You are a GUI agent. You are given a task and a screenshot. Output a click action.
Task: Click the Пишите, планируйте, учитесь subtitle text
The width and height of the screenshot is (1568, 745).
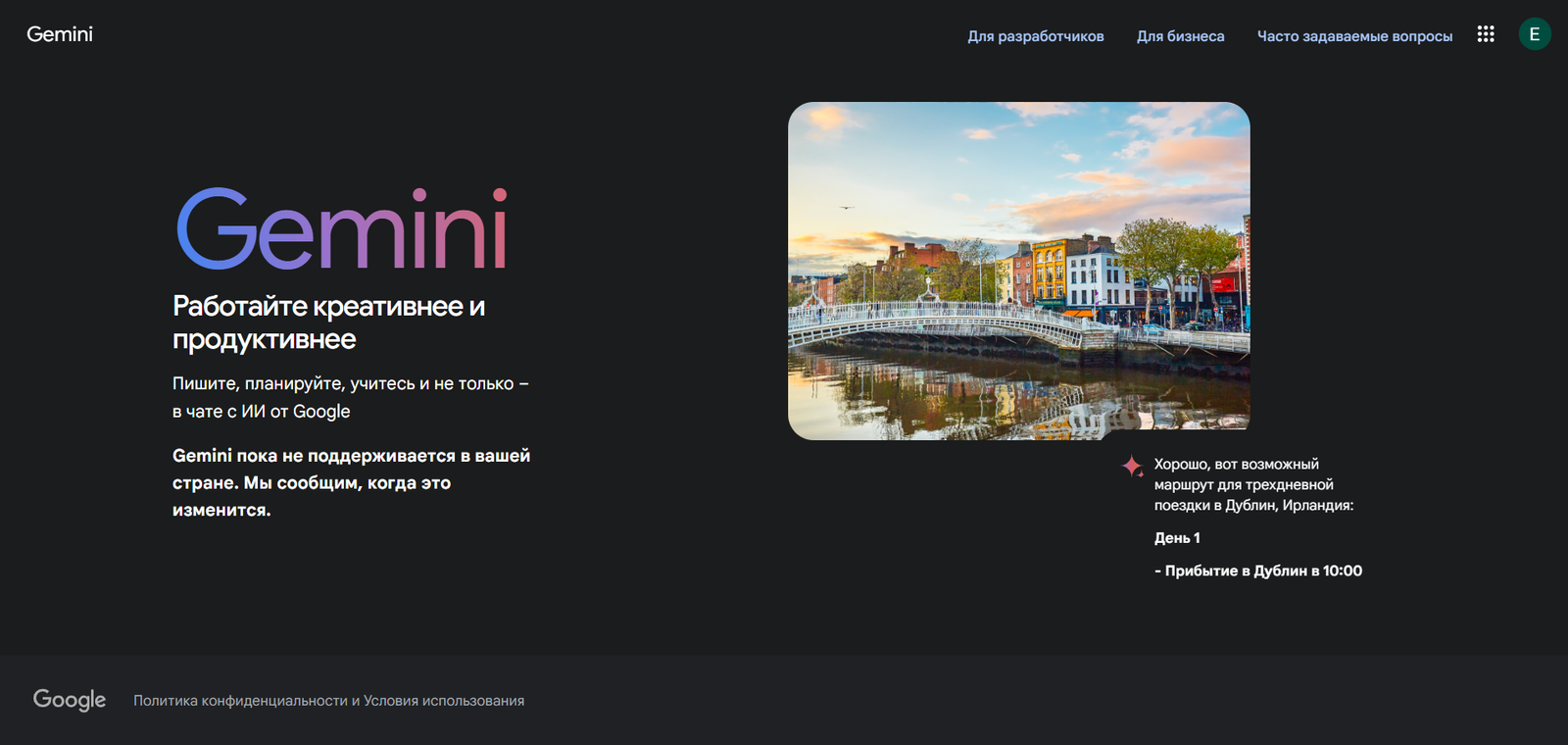pos(350,397)
